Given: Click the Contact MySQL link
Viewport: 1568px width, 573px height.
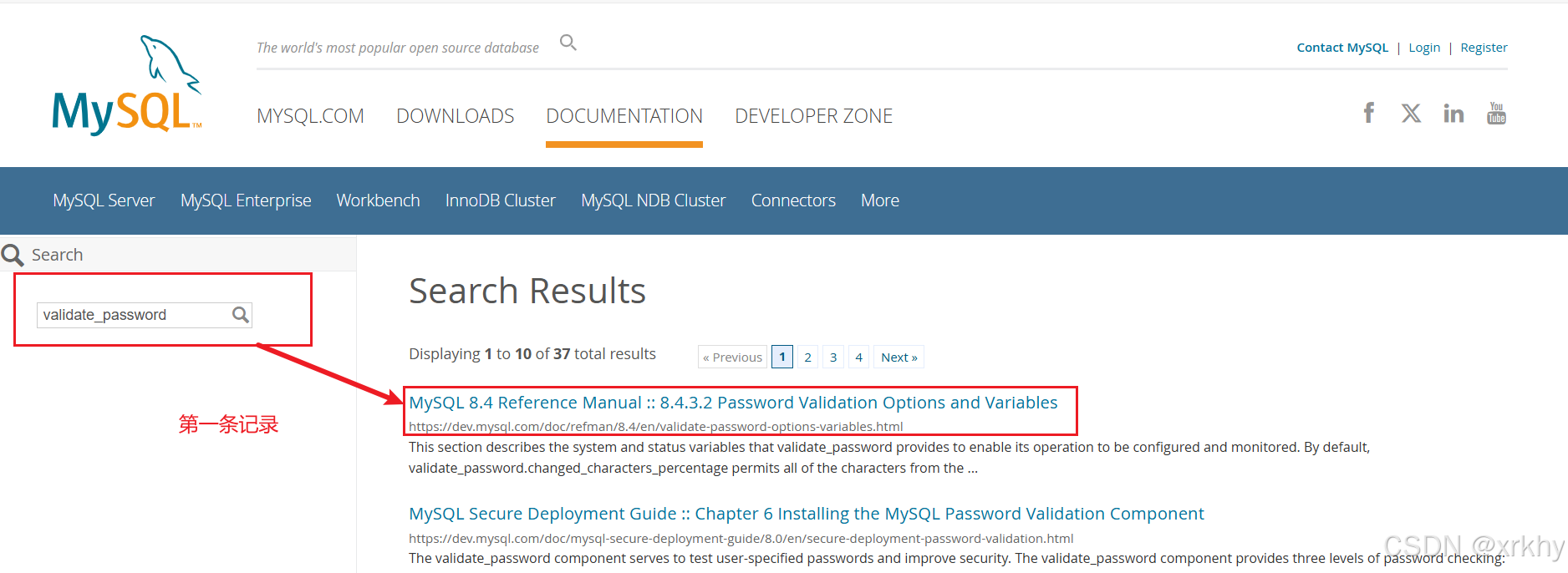Looking at the screenshot, I should click(1342, 48).
